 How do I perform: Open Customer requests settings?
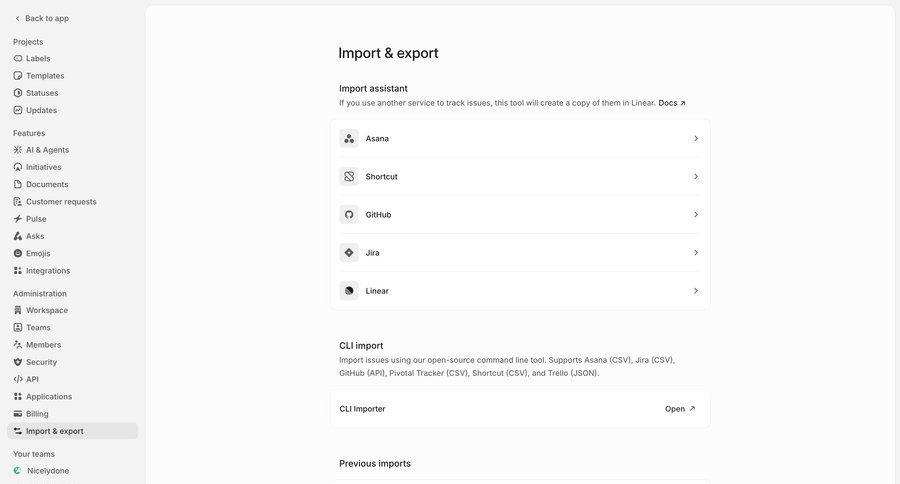click(72, 202)
